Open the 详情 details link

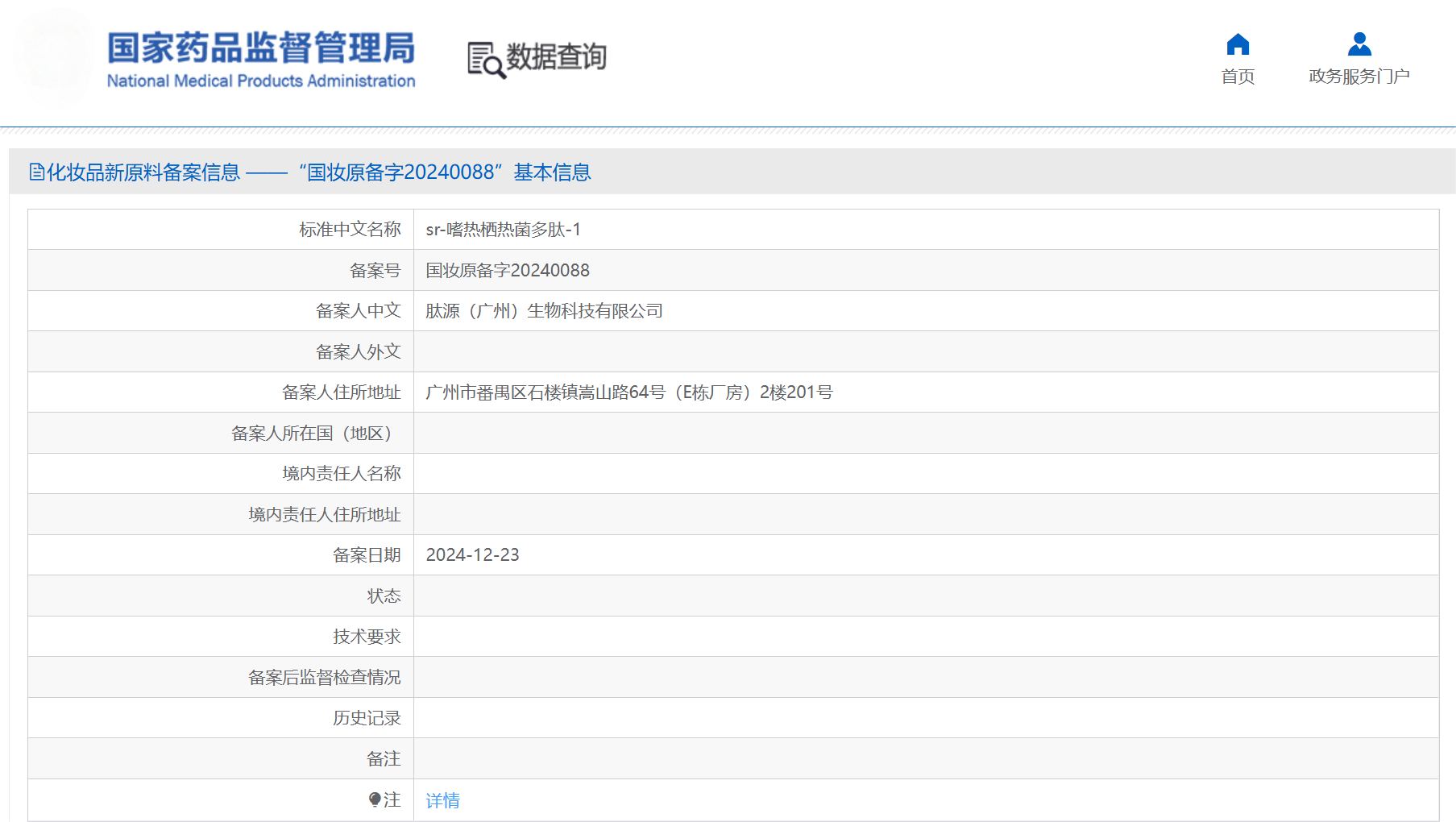(442, 800)
